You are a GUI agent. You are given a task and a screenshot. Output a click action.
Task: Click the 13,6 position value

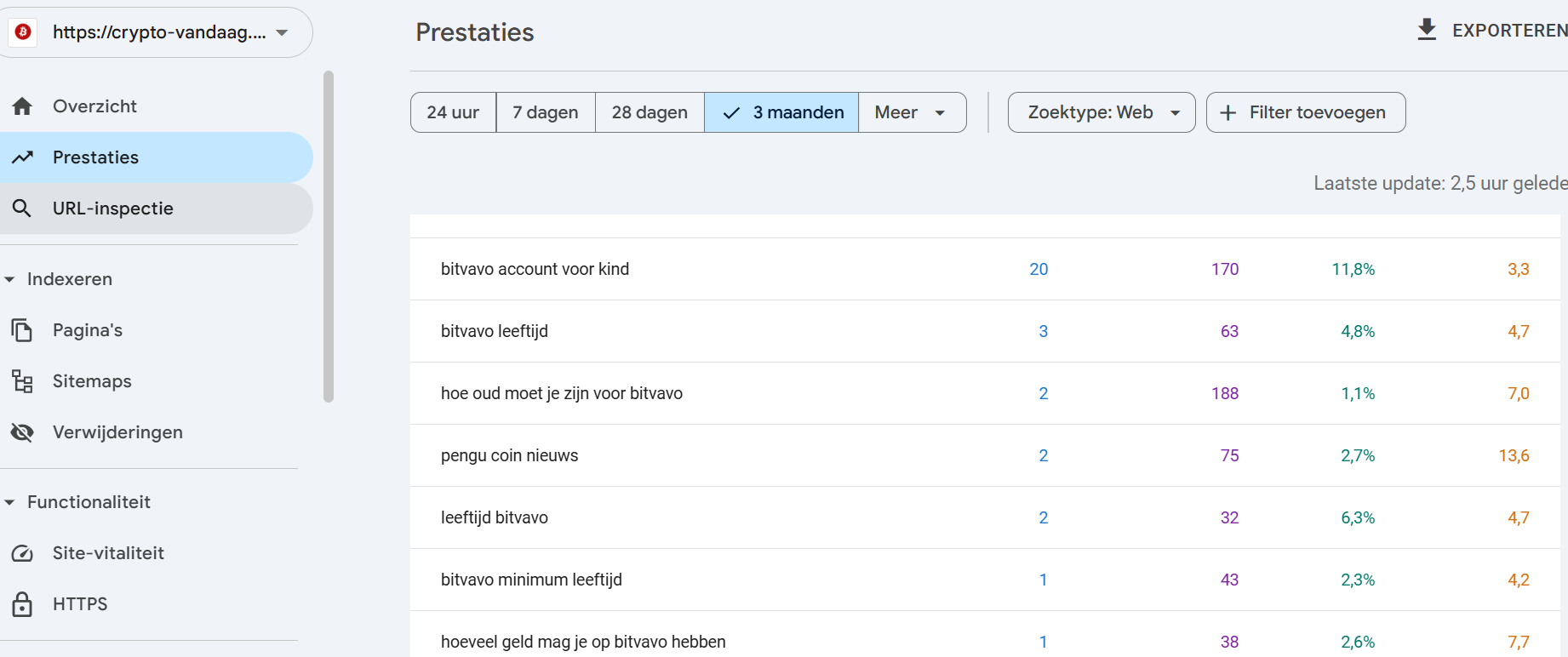coord(1514,455)
